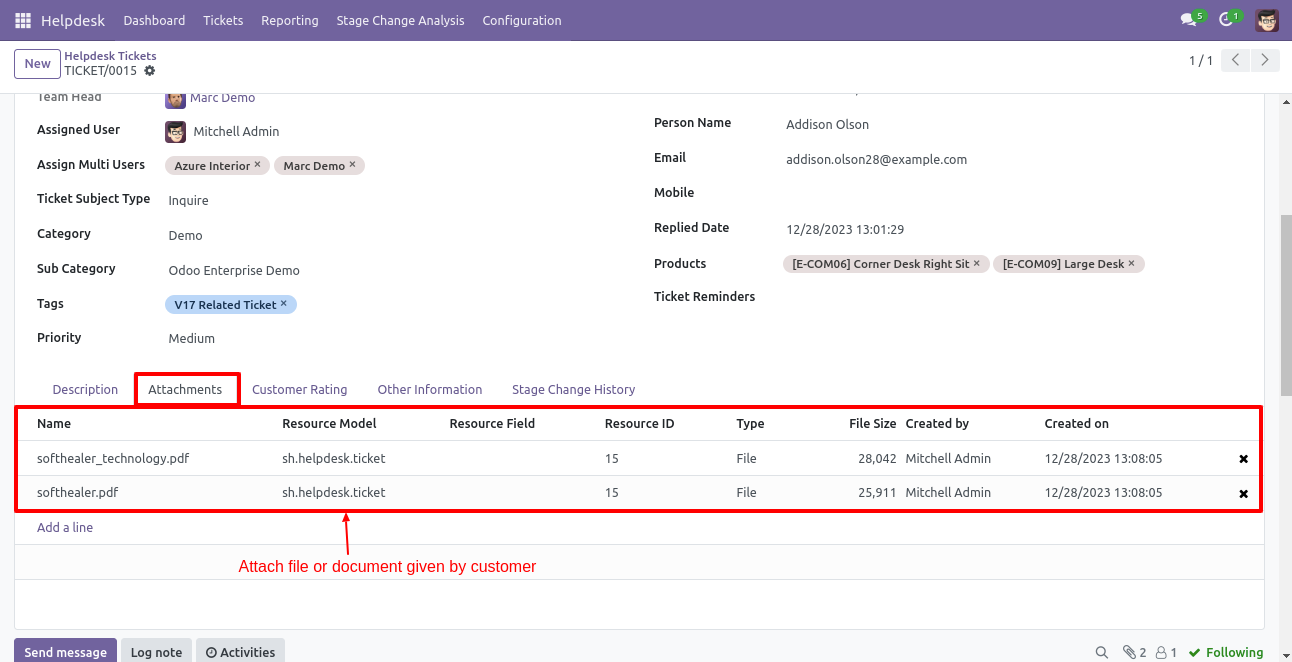This screenshot has height=662, width=1292.
Task: Switch to the Description tab
Action: pos(85,389)
